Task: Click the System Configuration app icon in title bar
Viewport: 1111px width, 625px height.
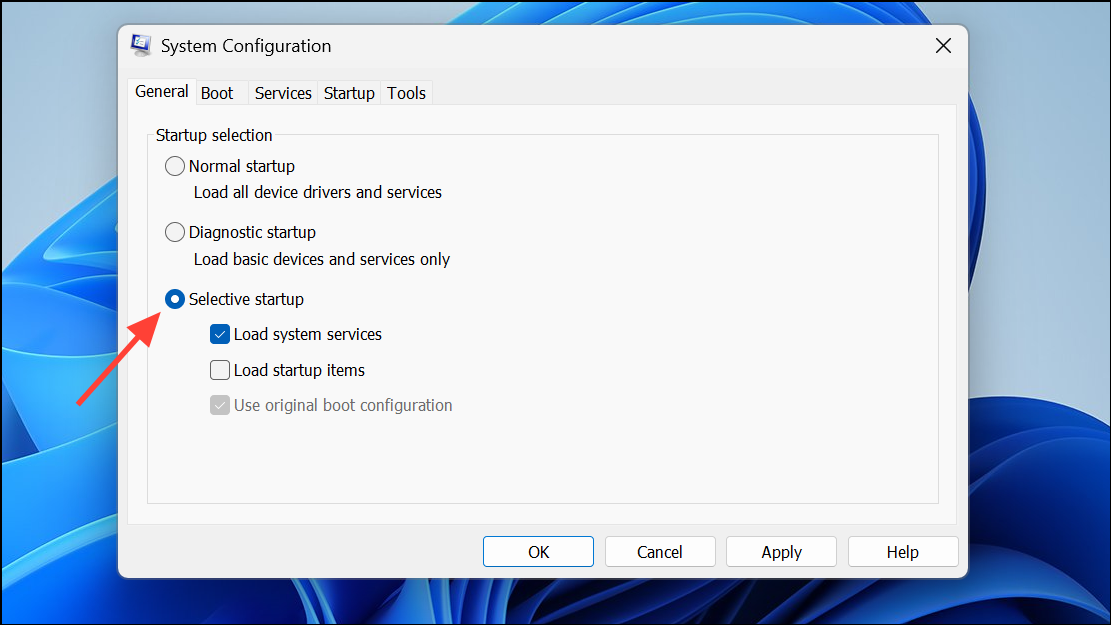Action: point(141,46)
